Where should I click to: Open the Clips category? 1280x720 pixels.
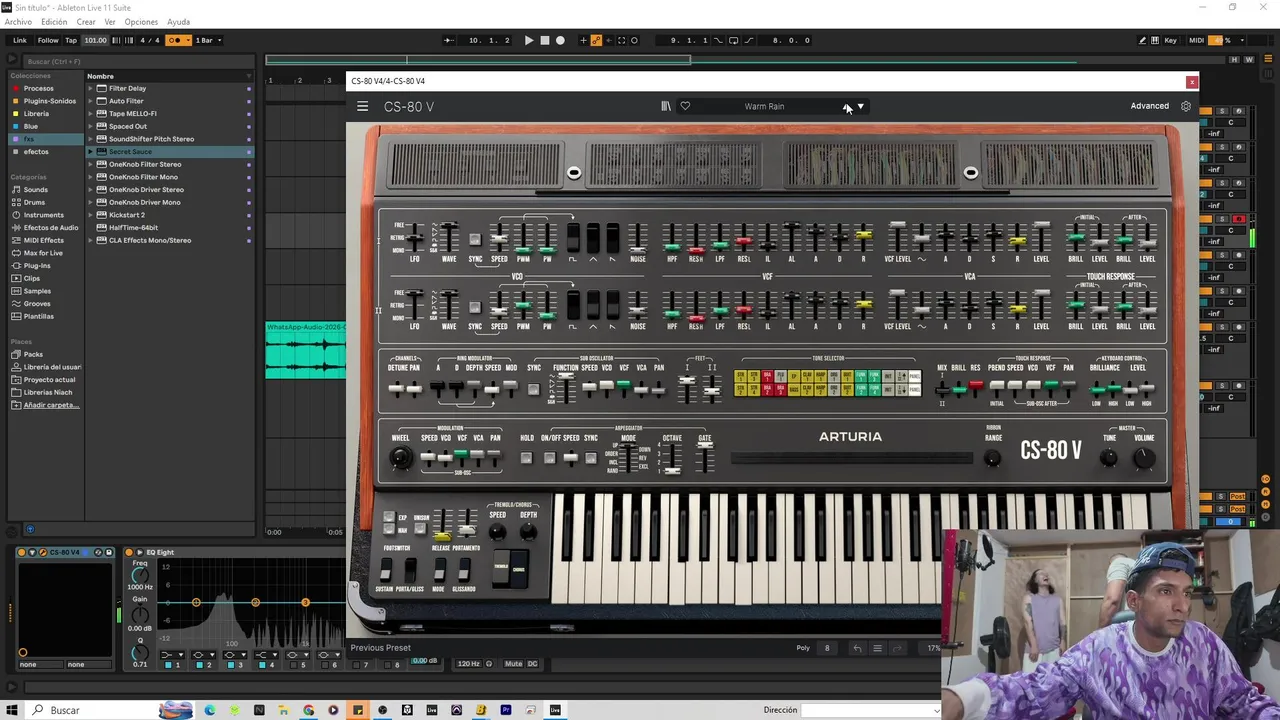pos(32,278)
